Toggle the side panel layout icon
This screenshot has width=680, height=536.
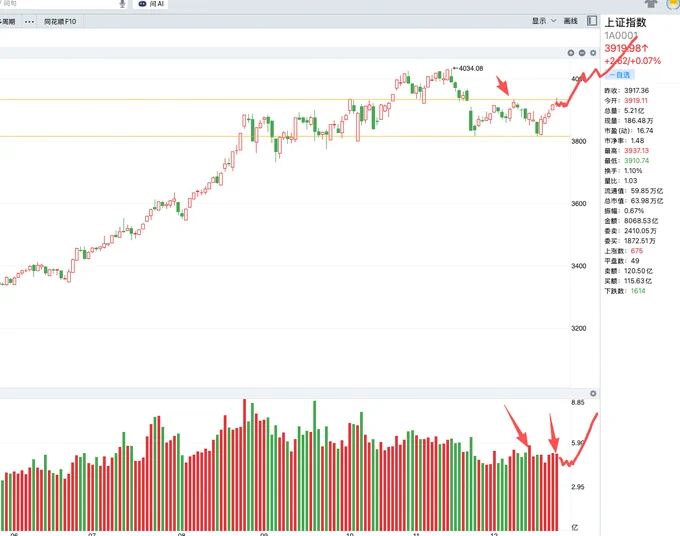592,21
